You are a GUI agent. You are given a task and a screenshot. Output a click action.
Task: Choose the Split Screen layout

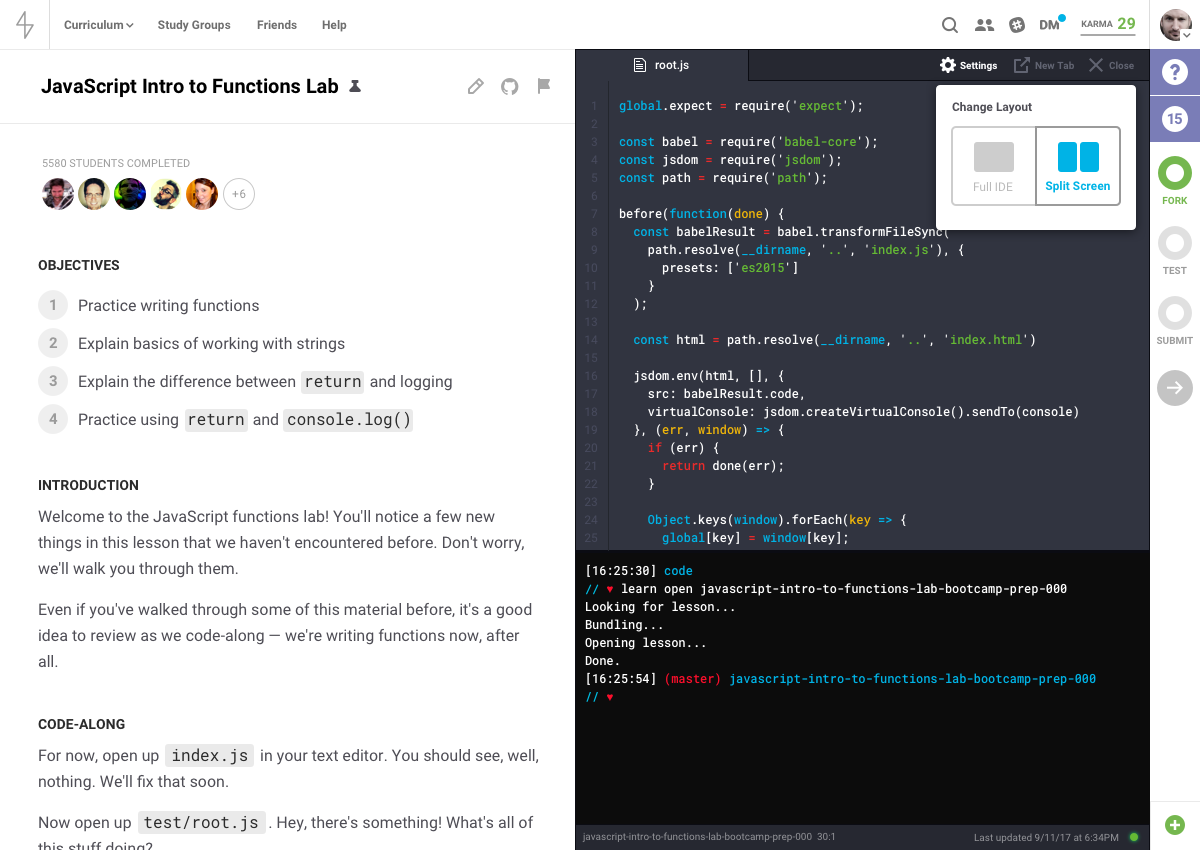(x=1077, y=166)
